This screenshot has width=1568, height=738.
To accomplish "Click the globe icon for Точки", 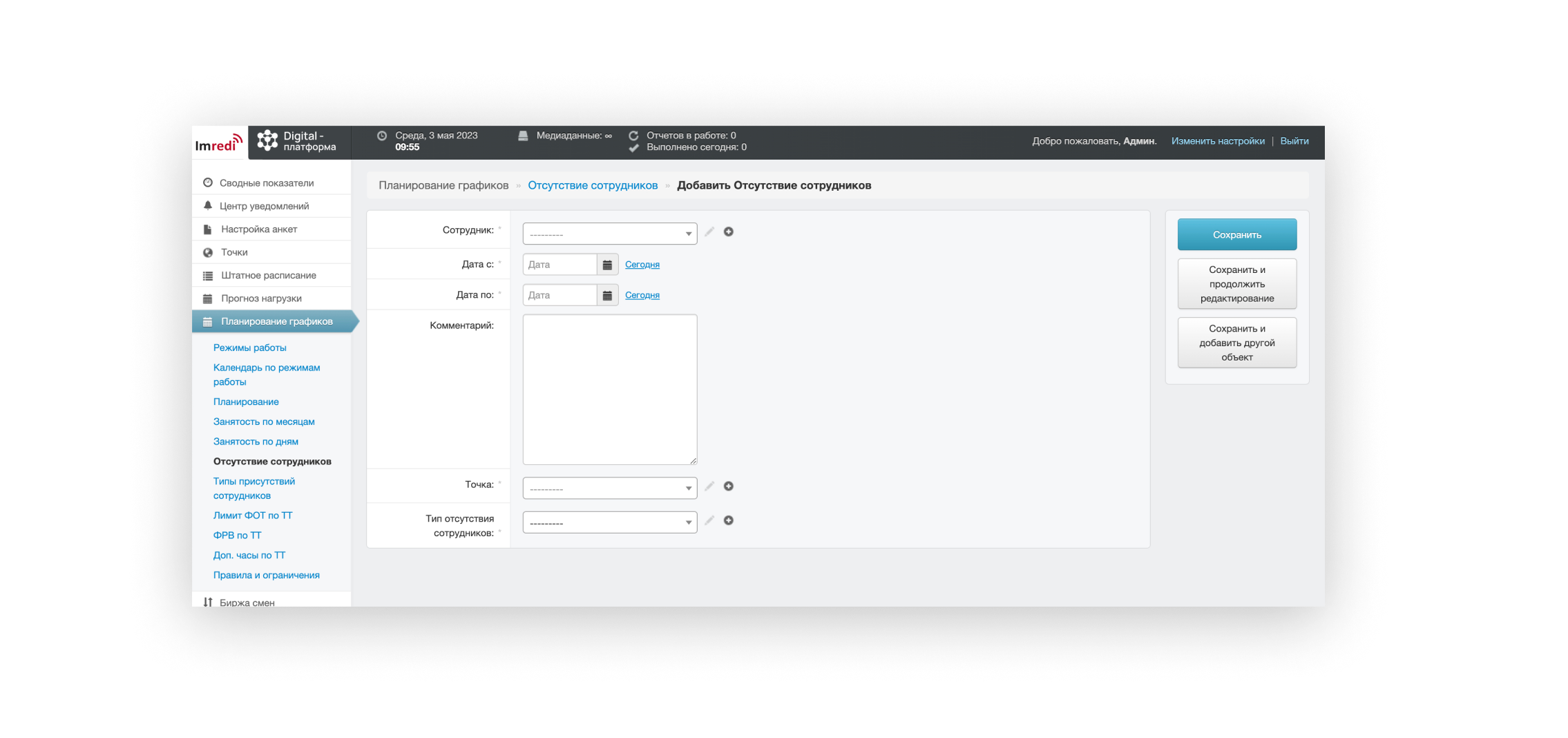I will 208,252.
